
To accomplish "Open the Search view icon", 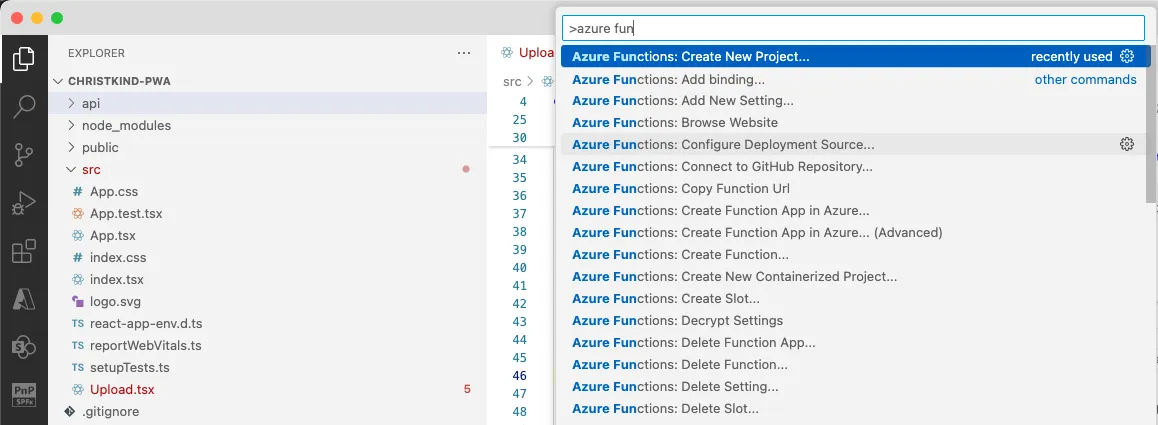I will coord(24,106).
